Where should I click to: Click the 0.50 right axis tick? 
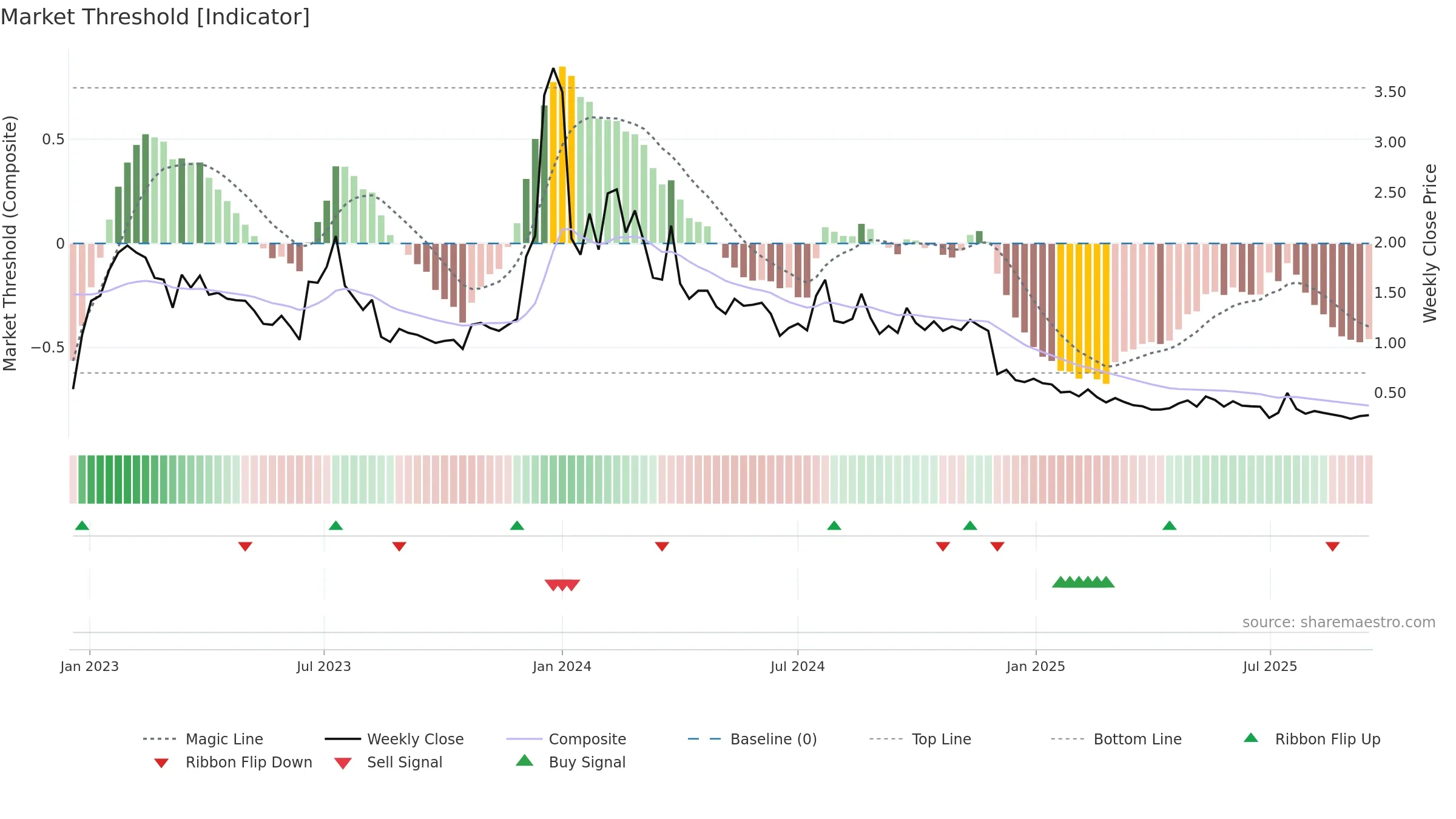[x=1390, y=393]
